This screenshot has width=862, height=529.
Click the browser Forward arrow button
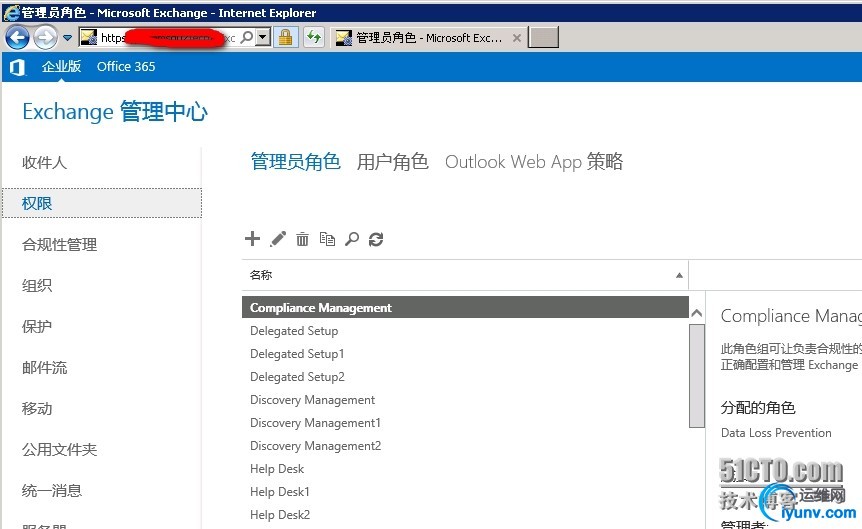point(45,37)
